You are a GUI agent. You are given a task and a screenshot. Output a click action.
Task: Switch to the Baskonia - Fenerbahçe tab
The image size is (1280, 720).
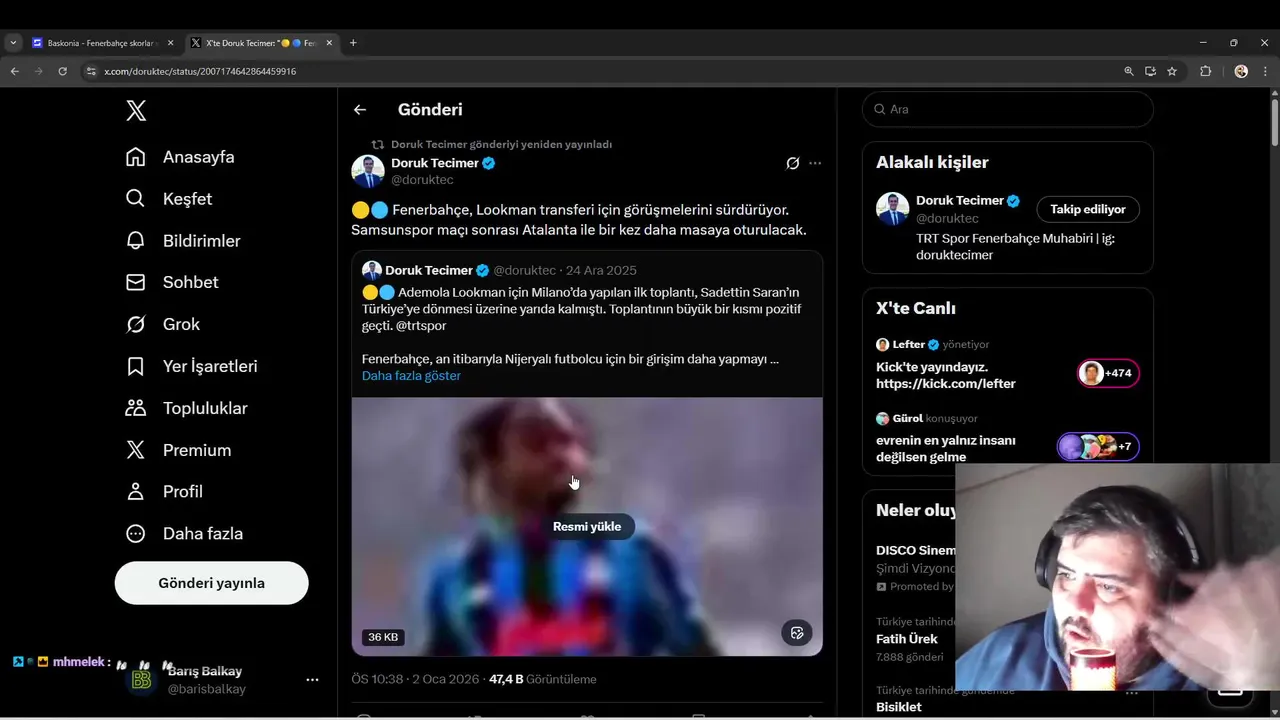click(x=101, y=43)
